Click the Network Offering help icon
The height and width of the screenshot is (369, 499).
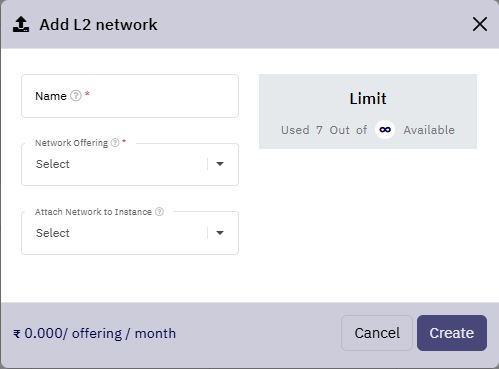115,143
